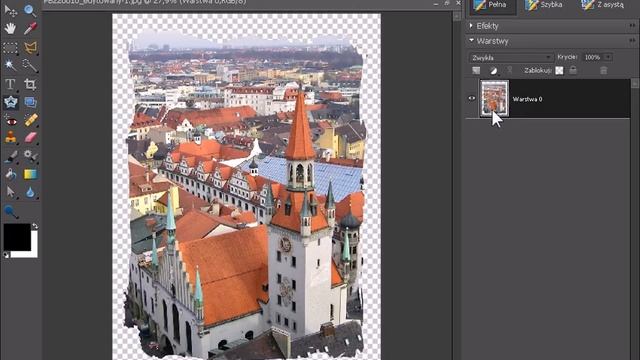
Task: Select the Crop tool
Action: click(x=30, y=84)
